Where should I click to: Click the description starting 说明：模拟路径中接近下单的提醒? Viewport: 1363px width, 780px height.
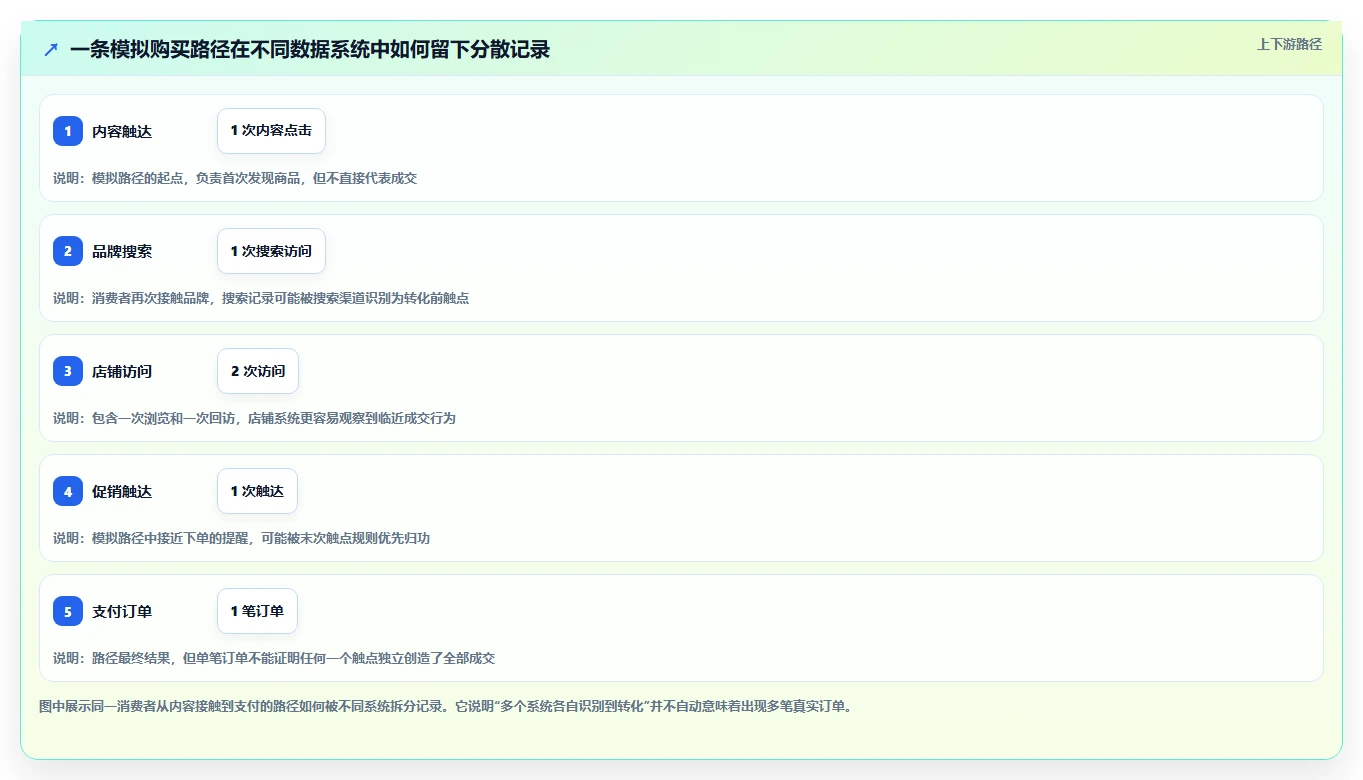pyautogui.click(x=241, y=538)
